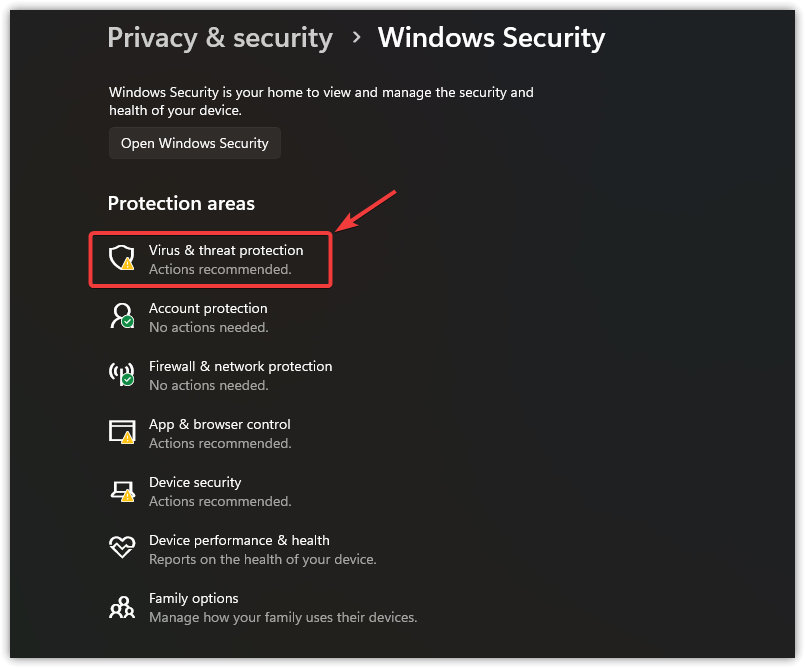Click the Open Windows Security button
Screen dimensions: 805x668
tap(194, 143)
